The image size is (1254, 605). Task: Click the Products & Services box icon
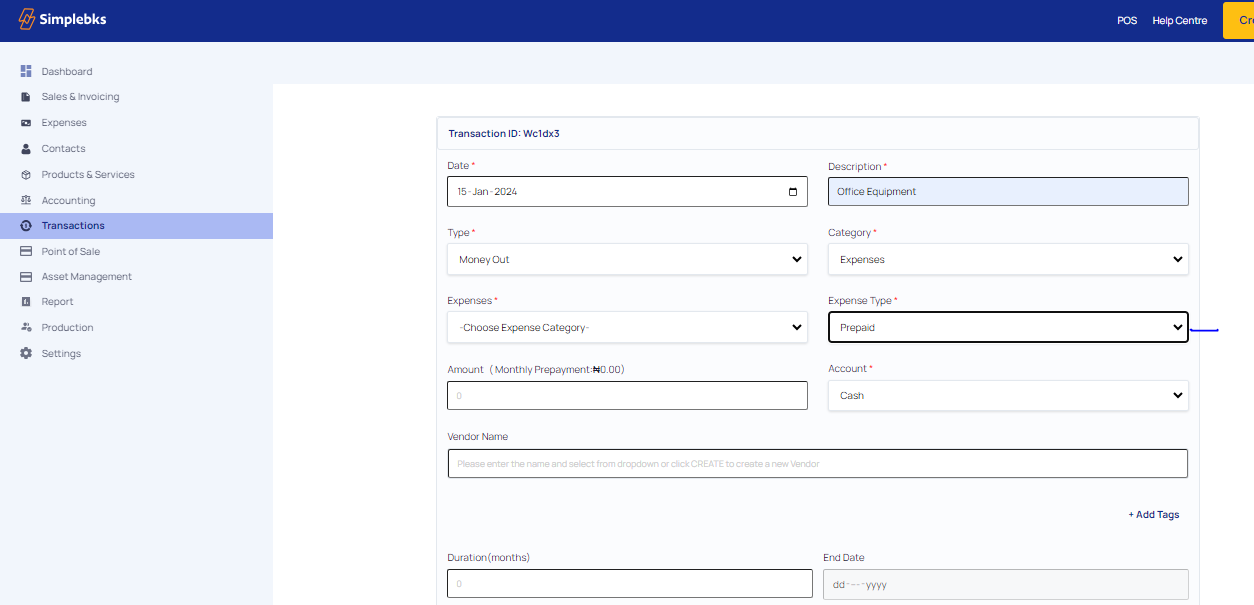point(26,175)
